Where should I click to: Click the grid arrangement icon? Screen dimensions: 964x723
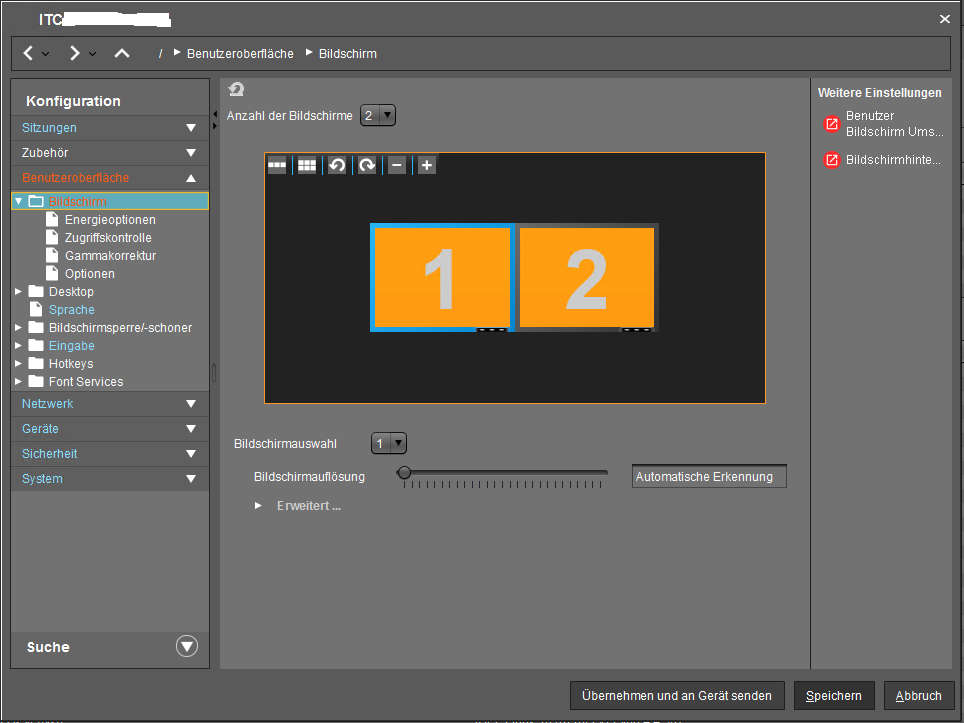tap(307, 165)
